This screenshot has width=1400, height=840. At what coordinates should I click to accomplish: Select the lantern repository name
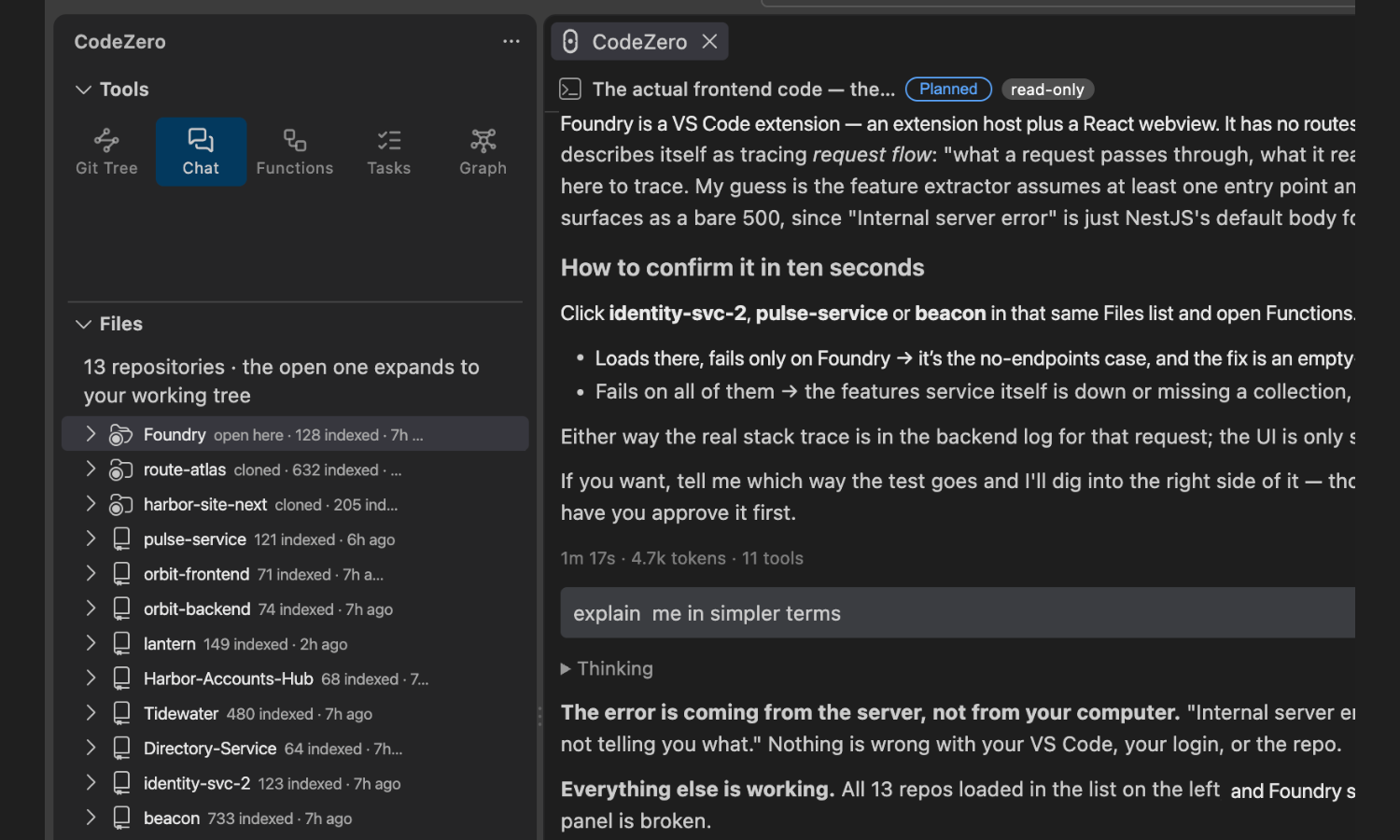170,644
